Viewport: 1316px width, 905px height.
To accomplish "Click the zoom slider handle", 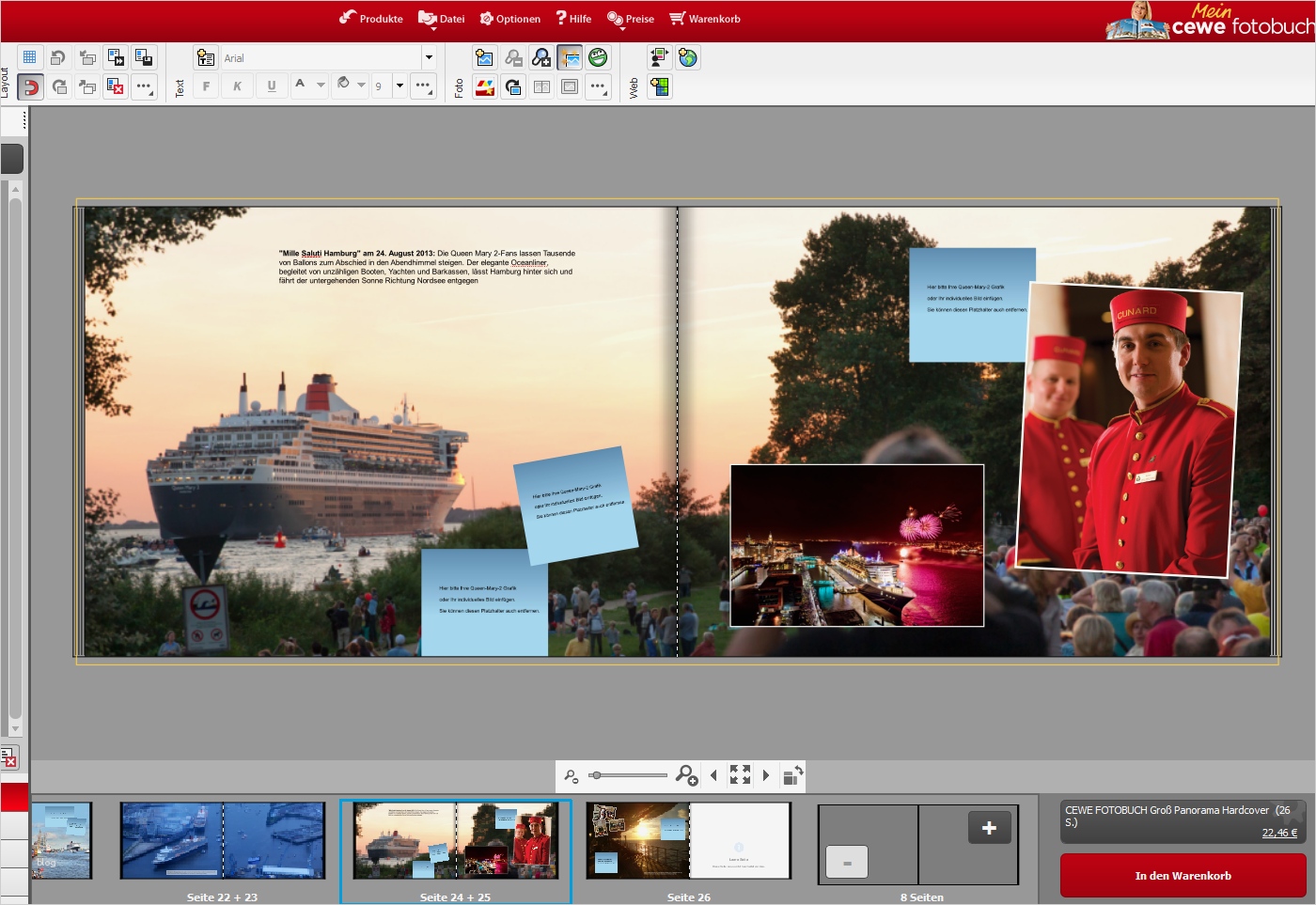I will pyautogui.click(x=596, y=775).
